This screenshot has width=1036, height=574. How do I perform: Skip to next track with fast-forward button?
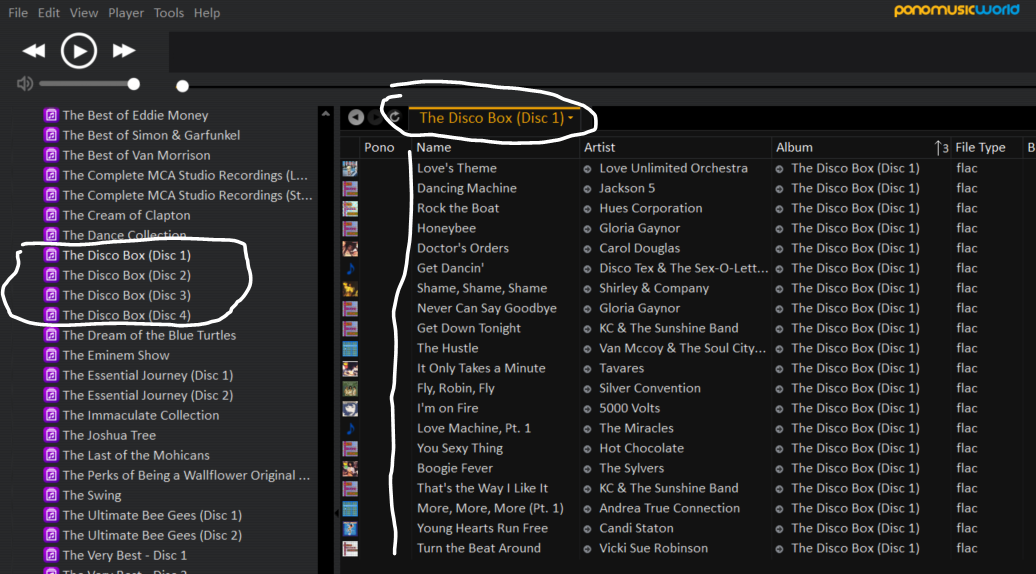coord(124,51)
